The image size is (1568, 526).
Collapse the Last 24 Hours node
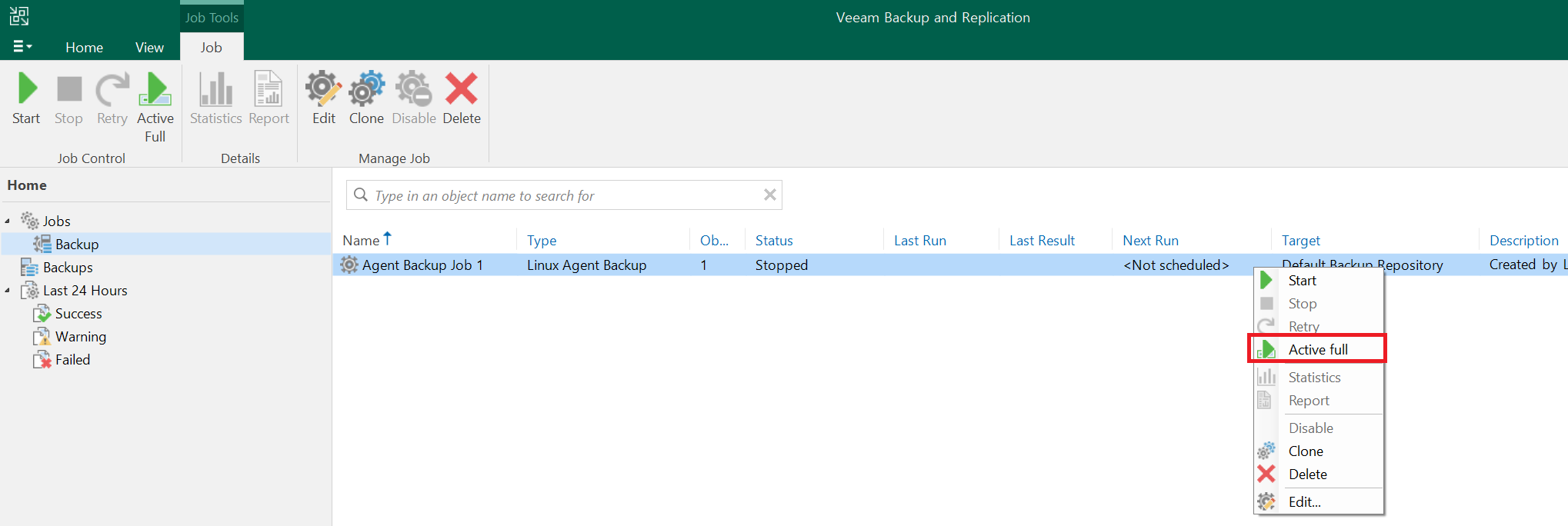[x=8, y=291]
